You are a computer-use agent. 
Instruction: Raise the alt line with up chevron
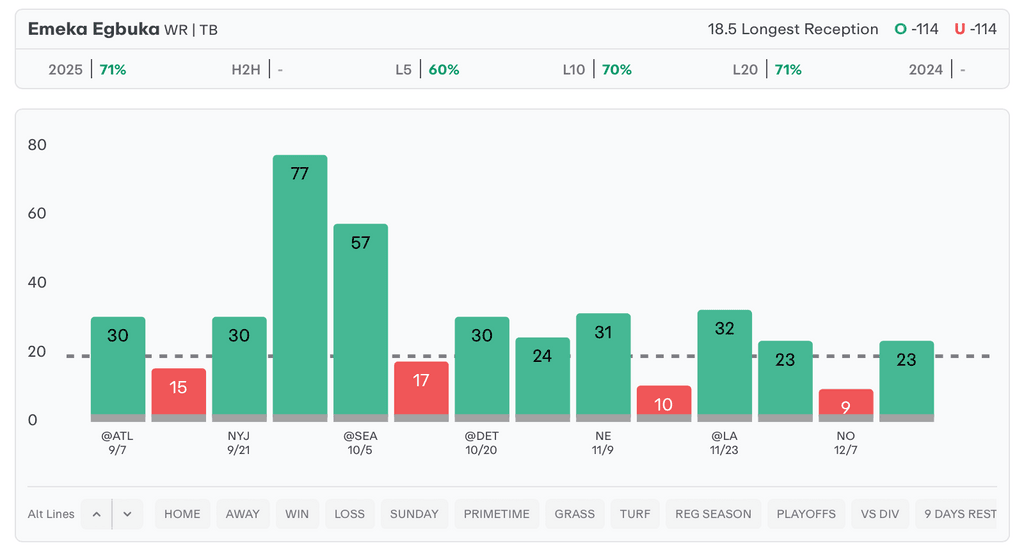(x=97, y=514)
